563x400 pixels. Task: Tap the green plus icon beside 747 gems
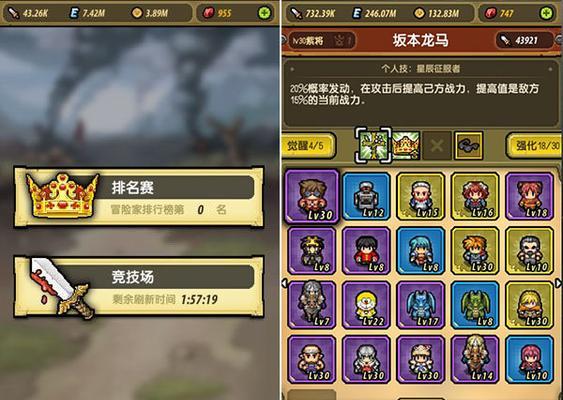[x=546, y=13]
